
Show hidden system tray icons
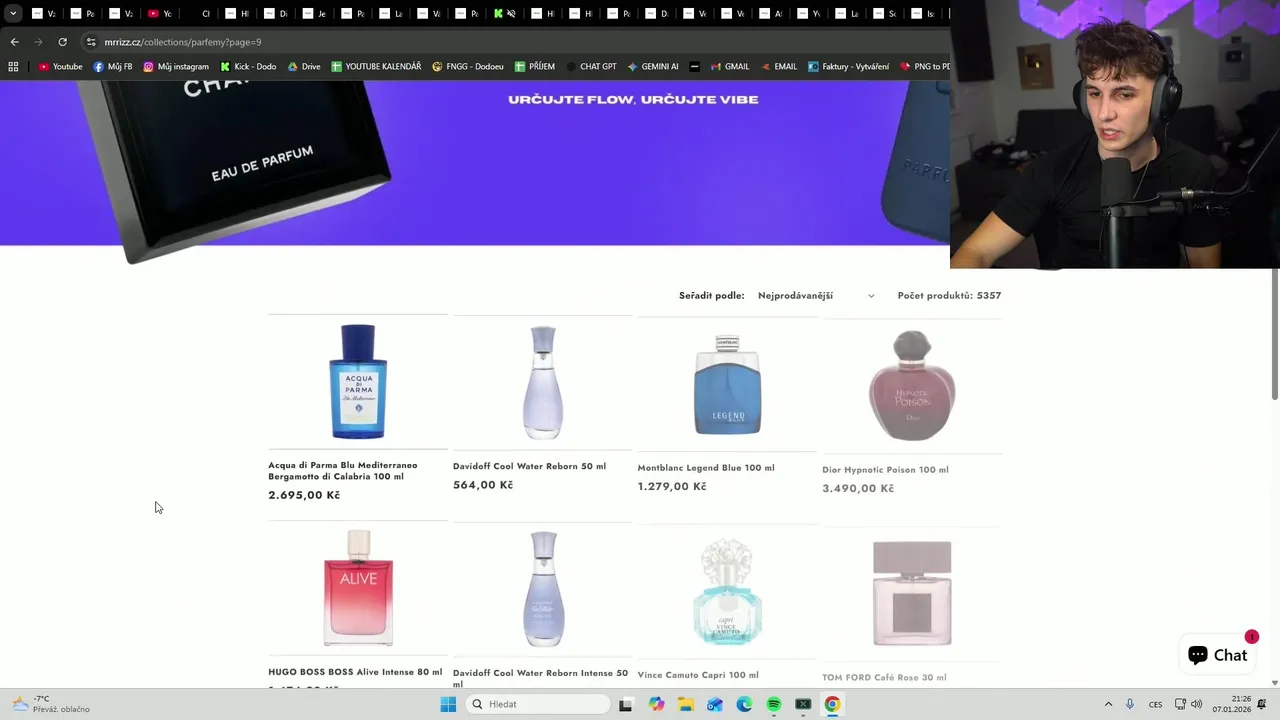pos(1108,704)
